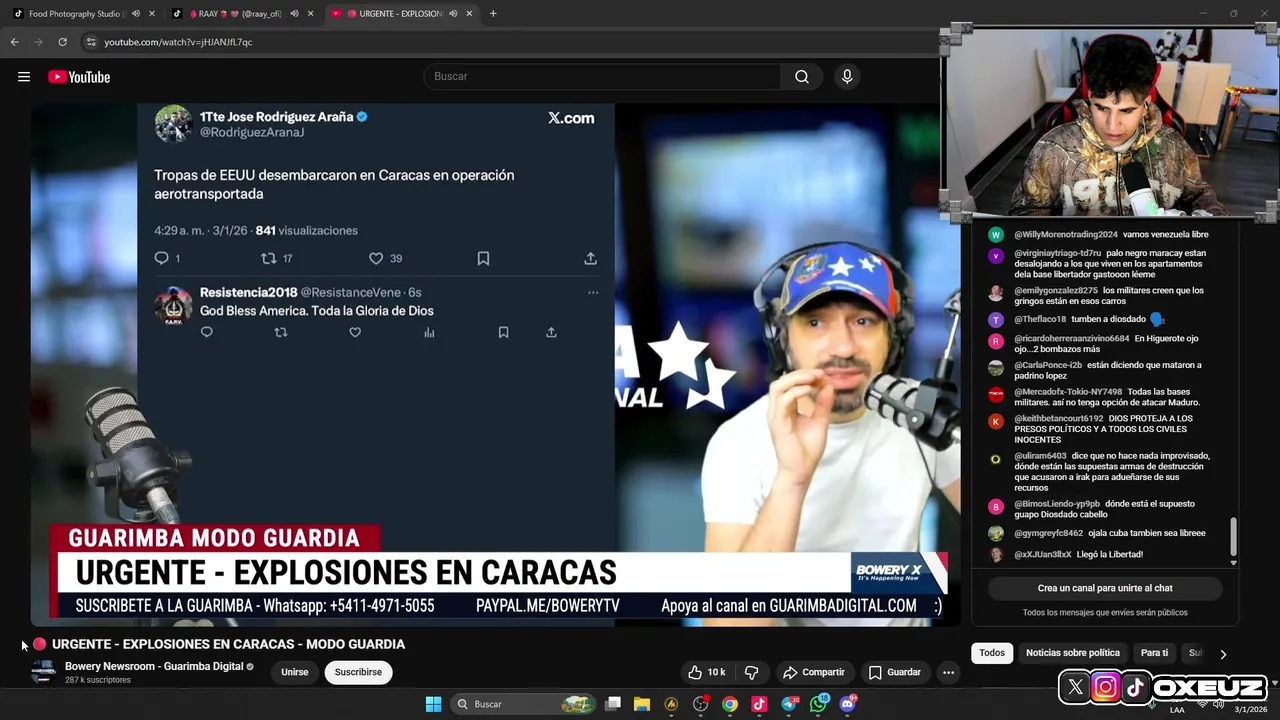The image size is (1280, 720).
Task: Mute audio on Food Photography Studio tab
Action: click(135, 14)
